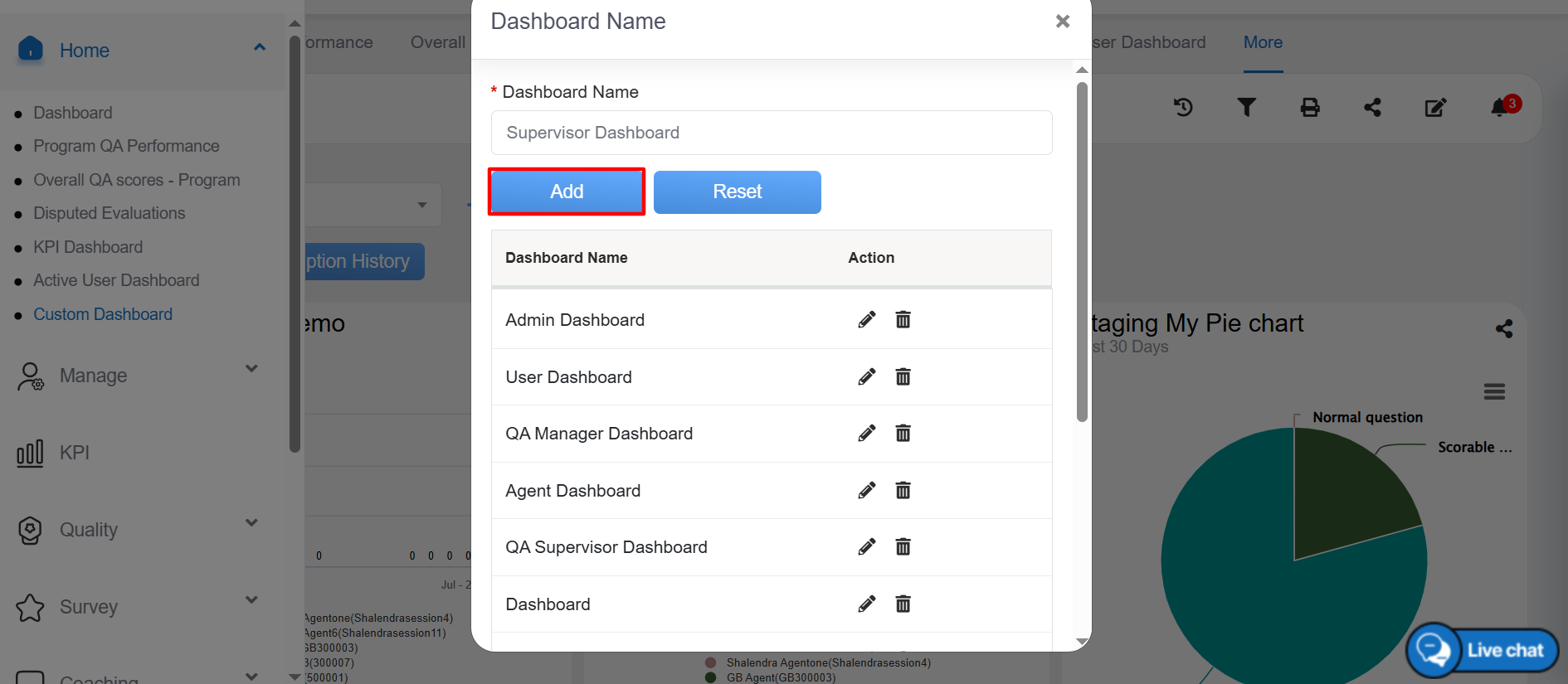This screenshot has width=1568, height=684.
Task: Click the print icon in toolbar
Action: pyautogui.click(x=1309, y=108)
